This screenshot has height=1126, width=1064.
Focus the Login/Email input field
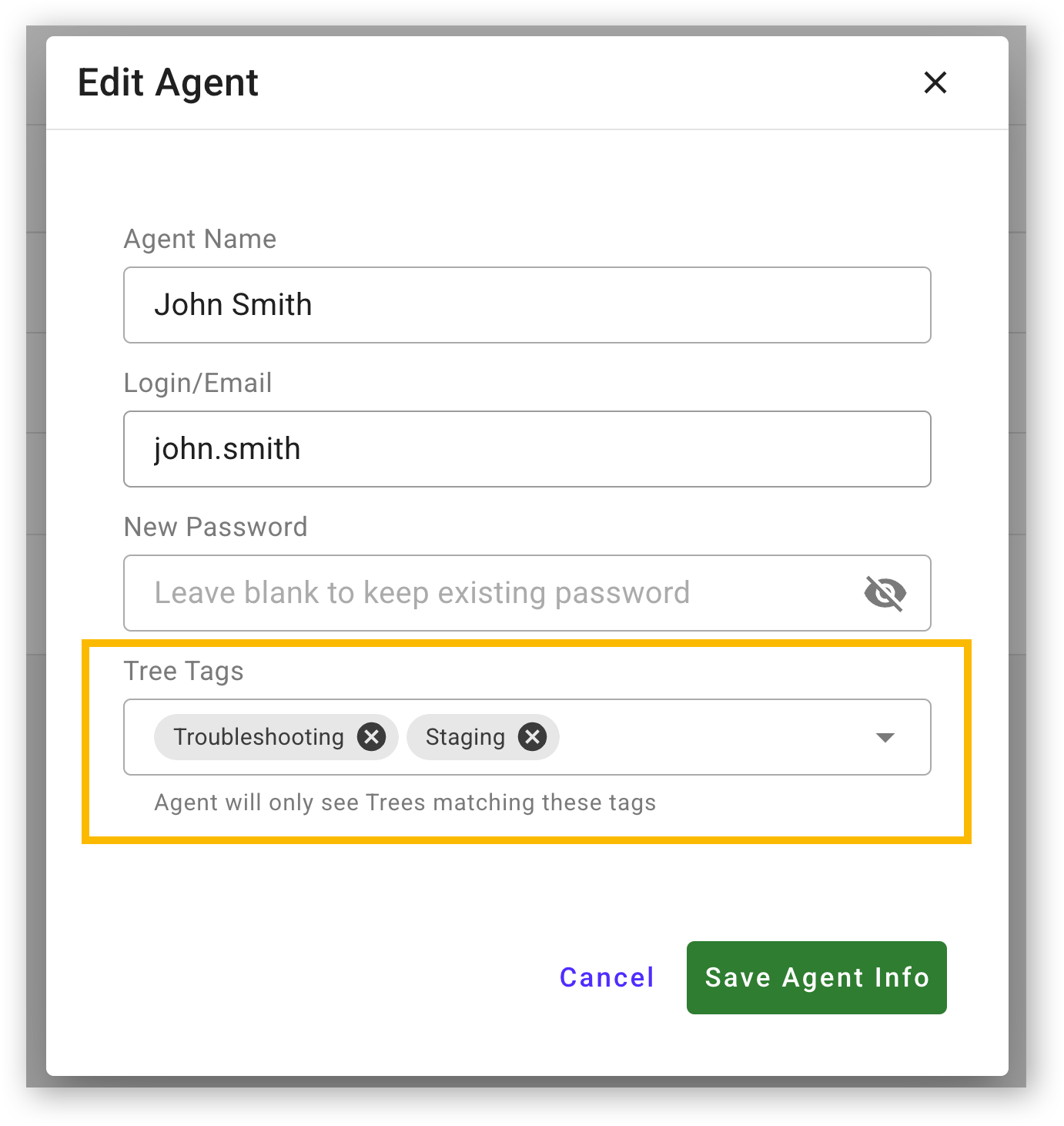point(527,449)
